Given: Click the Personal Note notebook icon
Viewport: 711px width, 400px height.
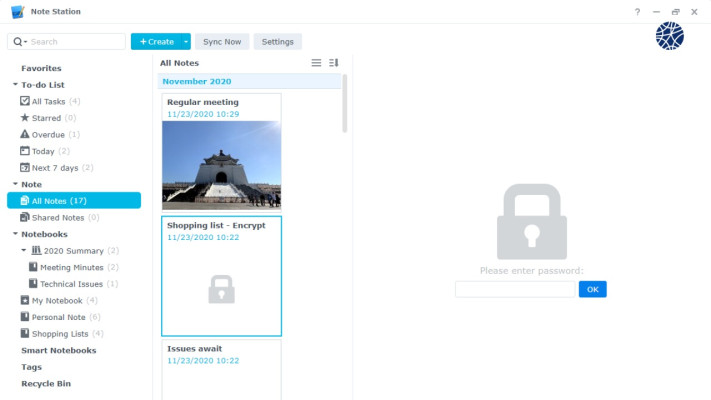Looking at the screenshot, I should (x=25, y=317).
